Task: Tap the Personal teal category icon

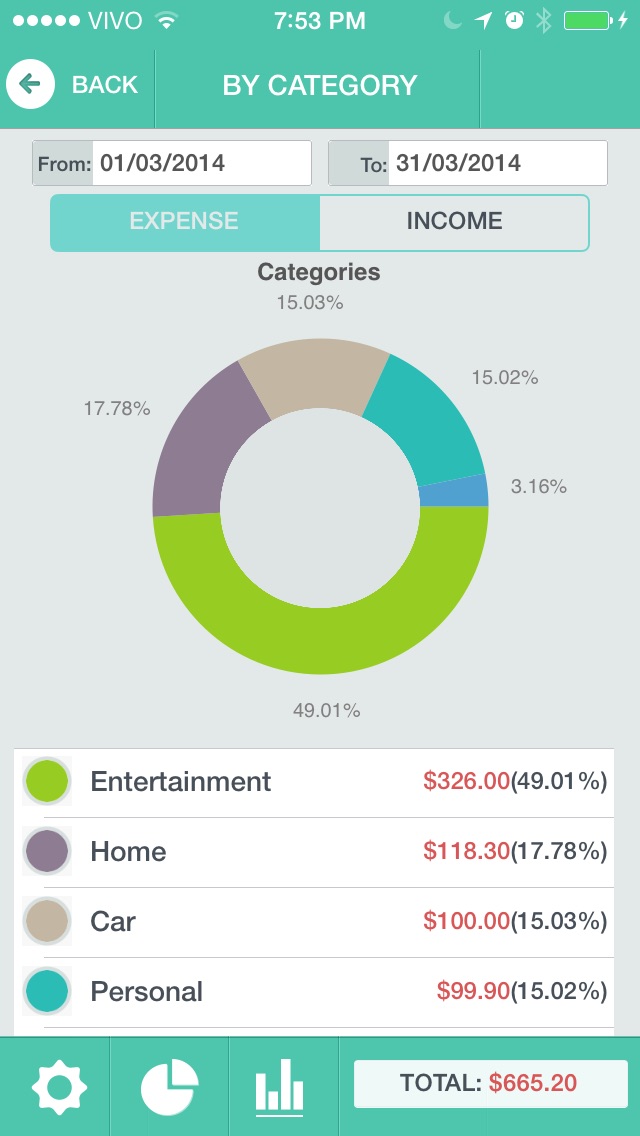Action: click(x=46, y=992)
